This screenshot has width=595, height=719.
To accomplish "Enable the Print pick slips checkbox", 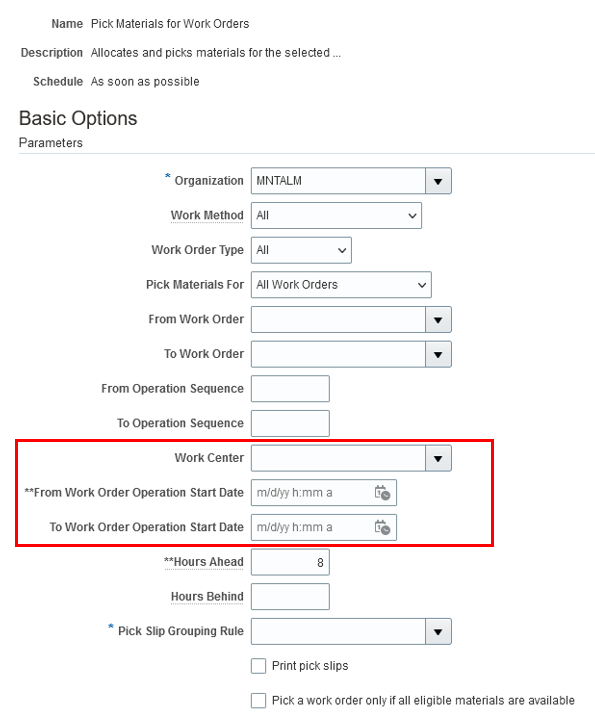I will click(x=259, y=666).
